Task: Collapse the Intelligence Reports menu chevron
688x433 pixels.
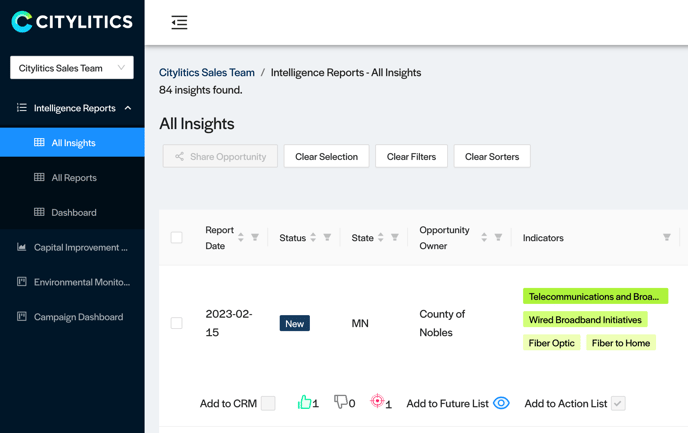Action: [128, 108]
